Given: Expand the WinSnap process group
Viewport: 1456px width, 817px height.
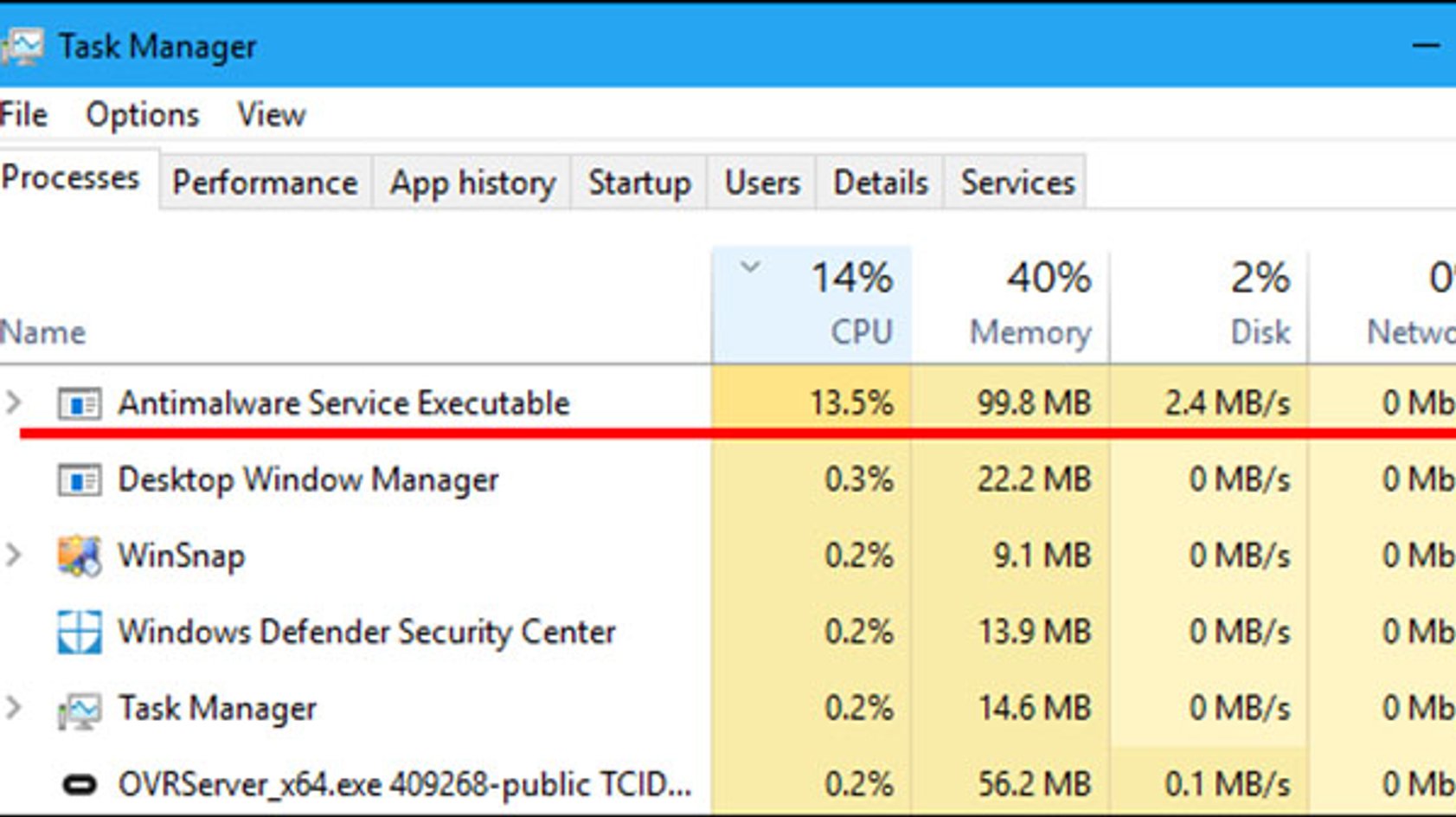Looking at the screenshot, I should pyautogui.click(x=13, y=554).
